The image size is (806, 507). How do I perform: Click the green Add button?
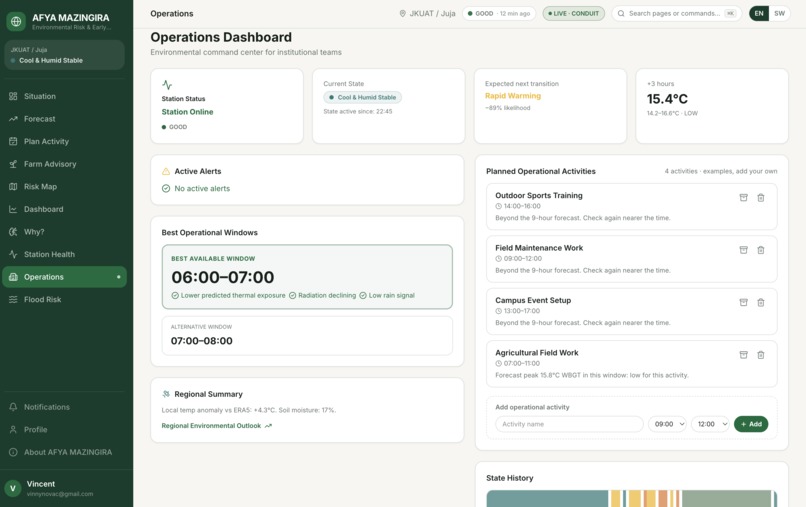tap(751, 424)
